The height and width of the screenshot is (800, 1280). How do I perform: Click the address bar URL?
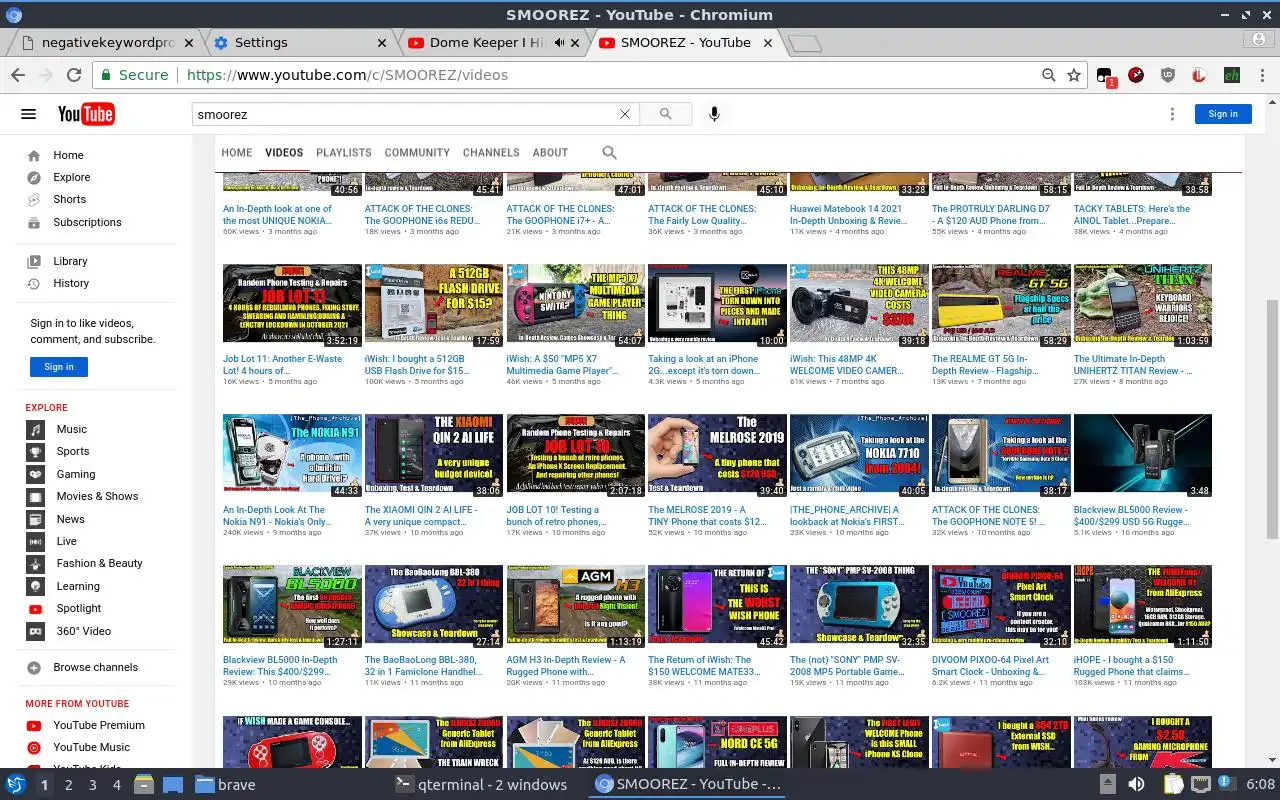click(347, 75)
